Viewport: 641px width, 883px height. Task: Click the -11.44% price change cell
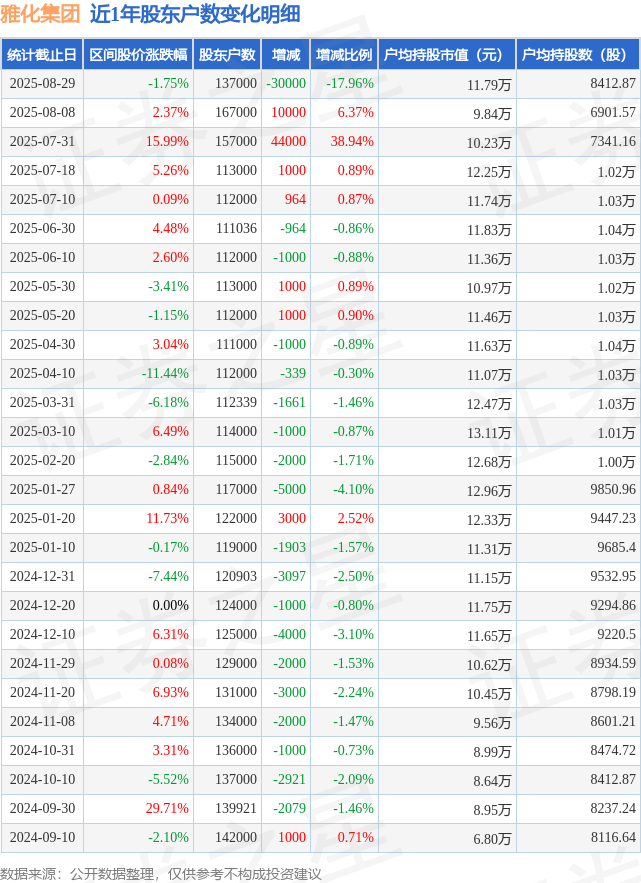tap(138, 374)
